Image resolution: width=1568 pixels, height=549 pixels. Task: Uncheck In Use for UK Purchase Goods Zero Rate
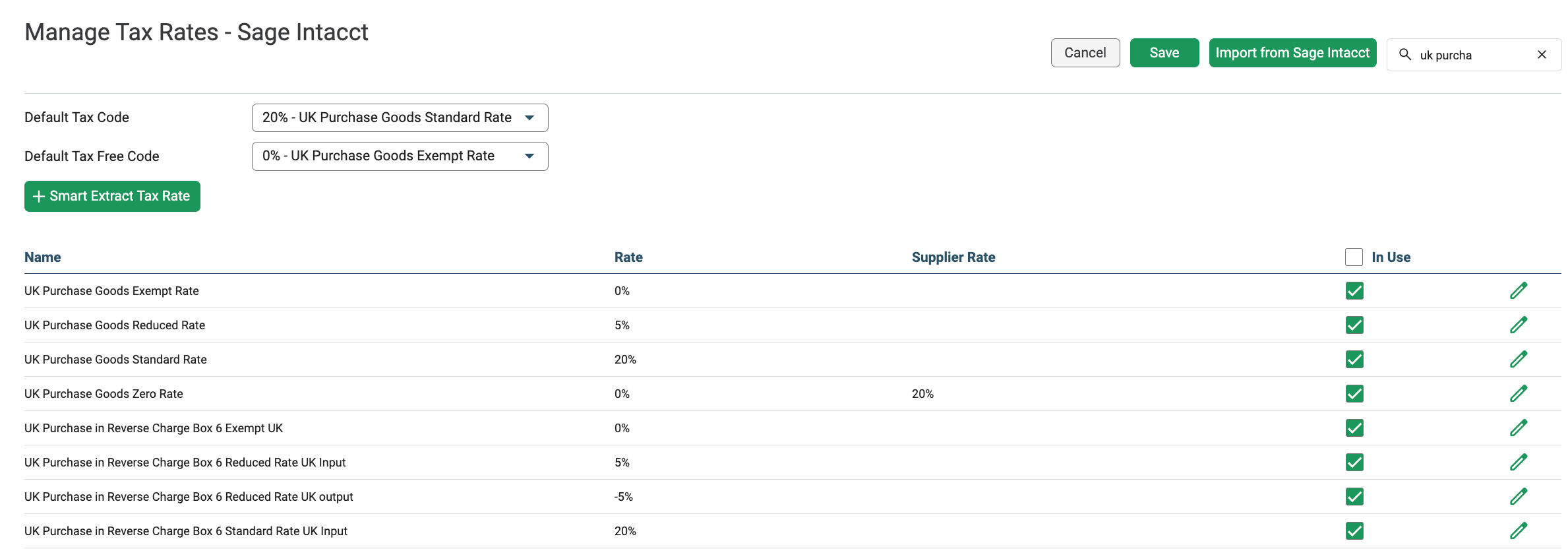click(1354, 393)
